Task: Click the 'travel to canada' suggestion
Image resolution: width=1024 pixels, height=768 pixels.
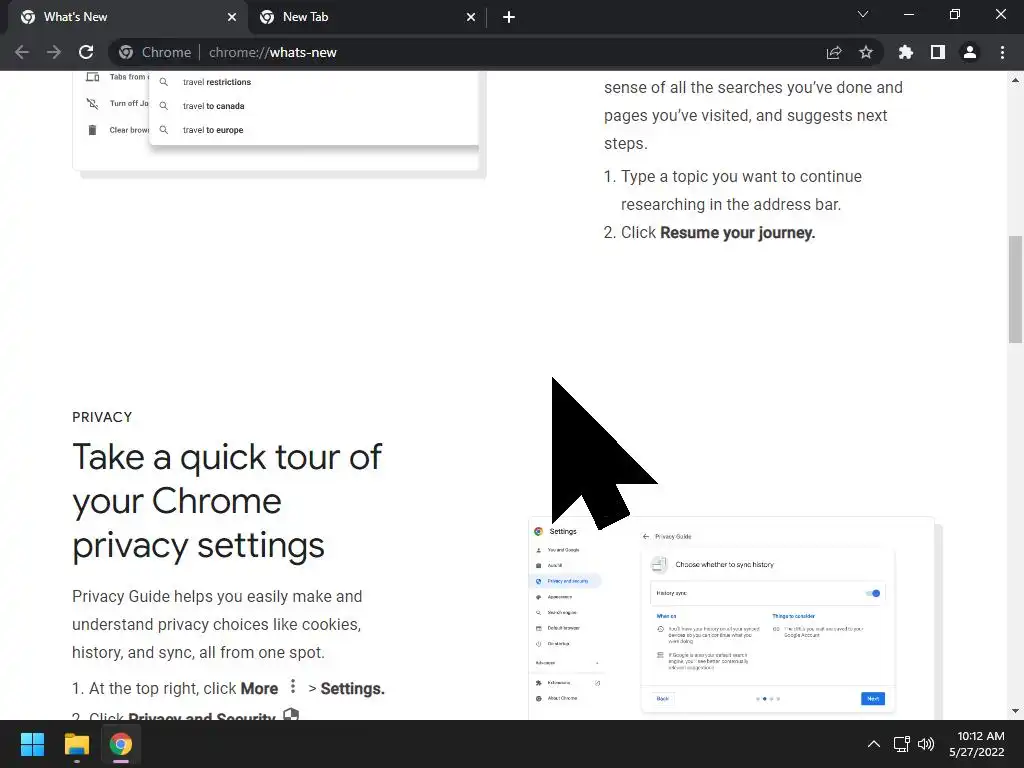Action: click(214, 106)
